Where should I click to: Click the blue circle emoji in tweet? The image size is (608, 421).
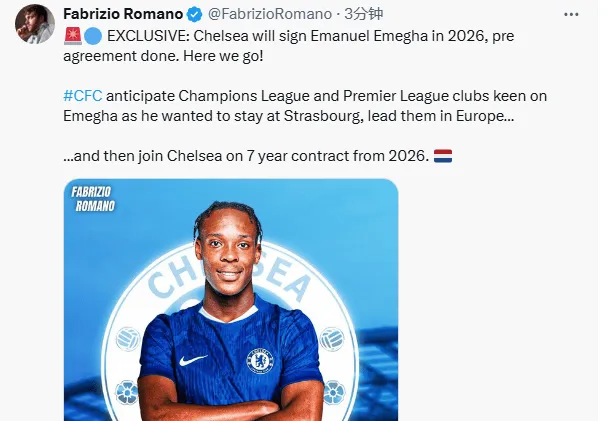pos(90,37)
